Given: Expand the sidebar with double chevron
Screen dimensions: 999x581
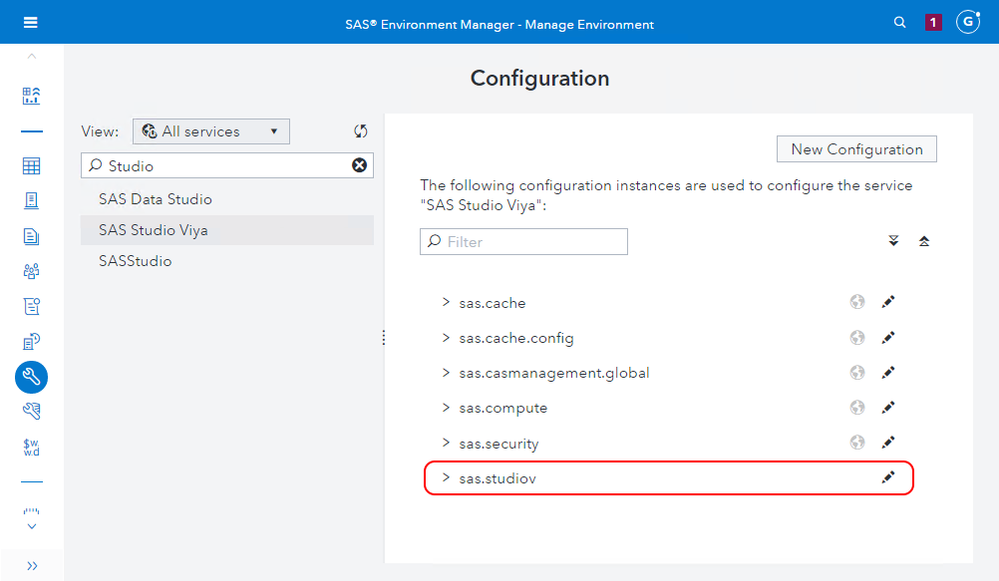Looking at the screenshot, I should pos(32,566).
